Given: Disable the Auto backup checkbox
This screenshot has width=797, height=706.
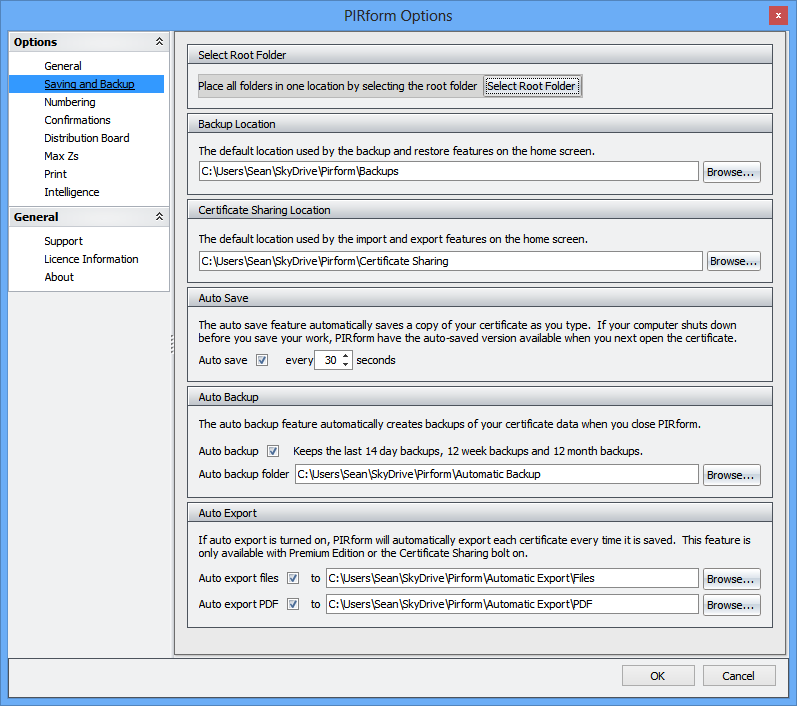Looking at the screenshot, I should tap(273, 451).
